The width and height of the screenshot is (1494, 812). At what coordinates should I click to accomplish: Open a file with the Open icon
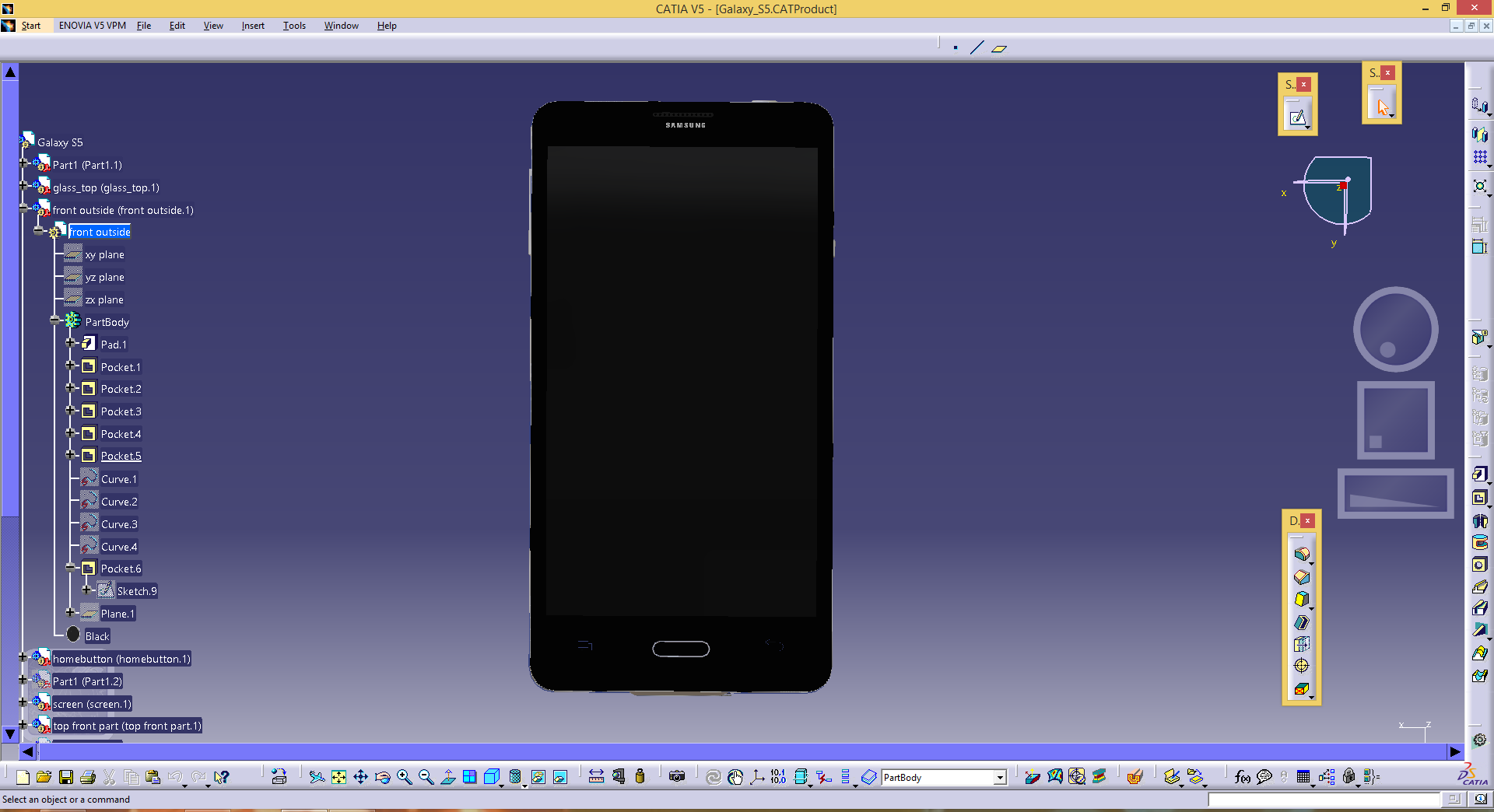(x=44, y=777)
